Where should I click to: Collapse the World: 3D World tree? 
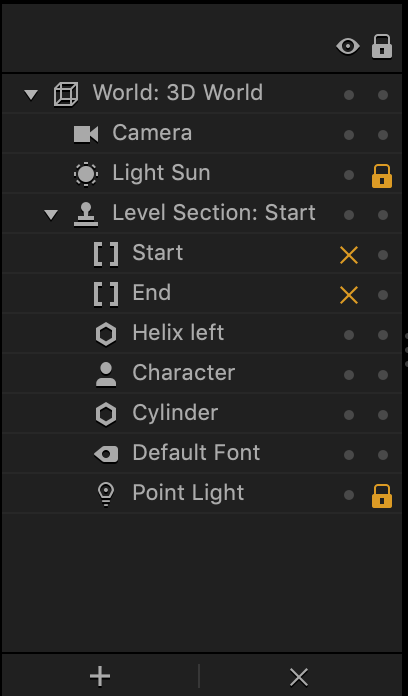[31, 95]
